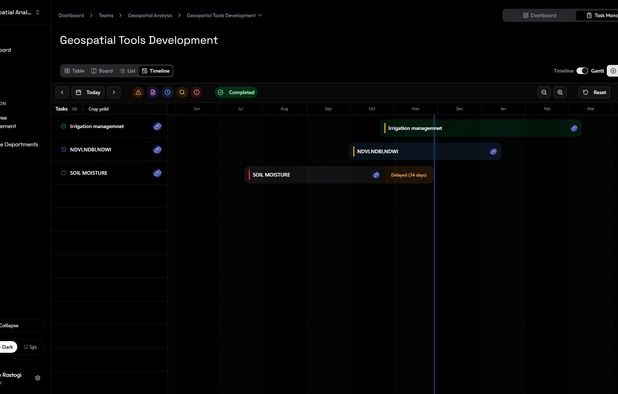Toggle the orange warning triangle filter
This screenshot has height=394, width=618.
pyautogui.click(x=138, y=92)
